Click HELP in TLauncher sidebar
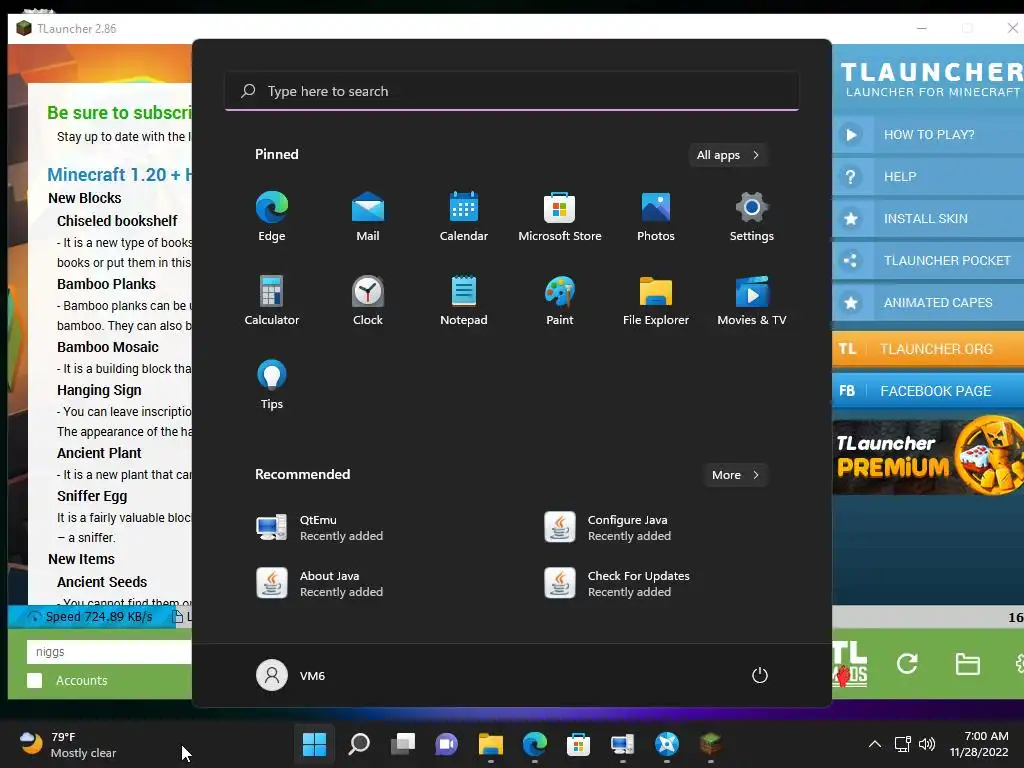1024x768 pixels. [x=928, y=176]
